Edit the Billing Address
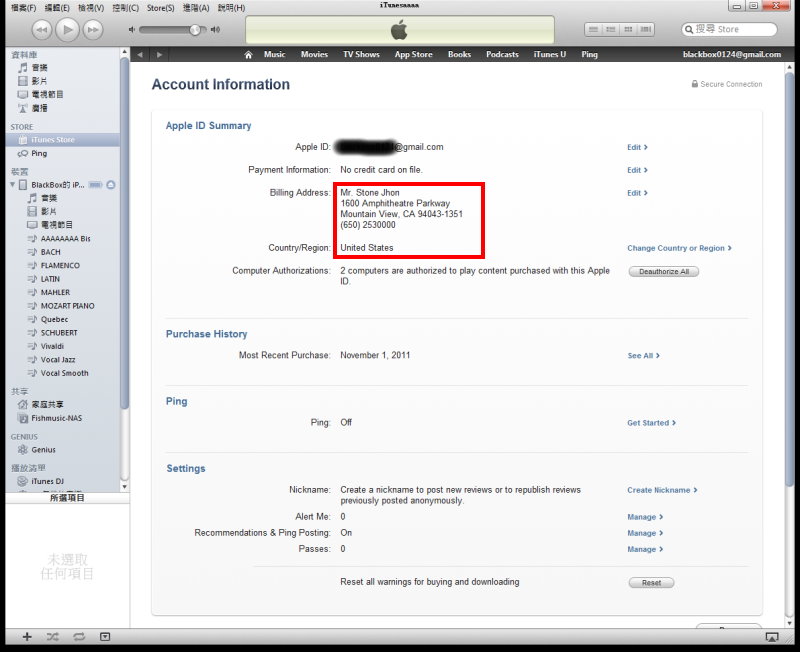The height and width of the screenshot is (652, 800). tap(637, 193)
